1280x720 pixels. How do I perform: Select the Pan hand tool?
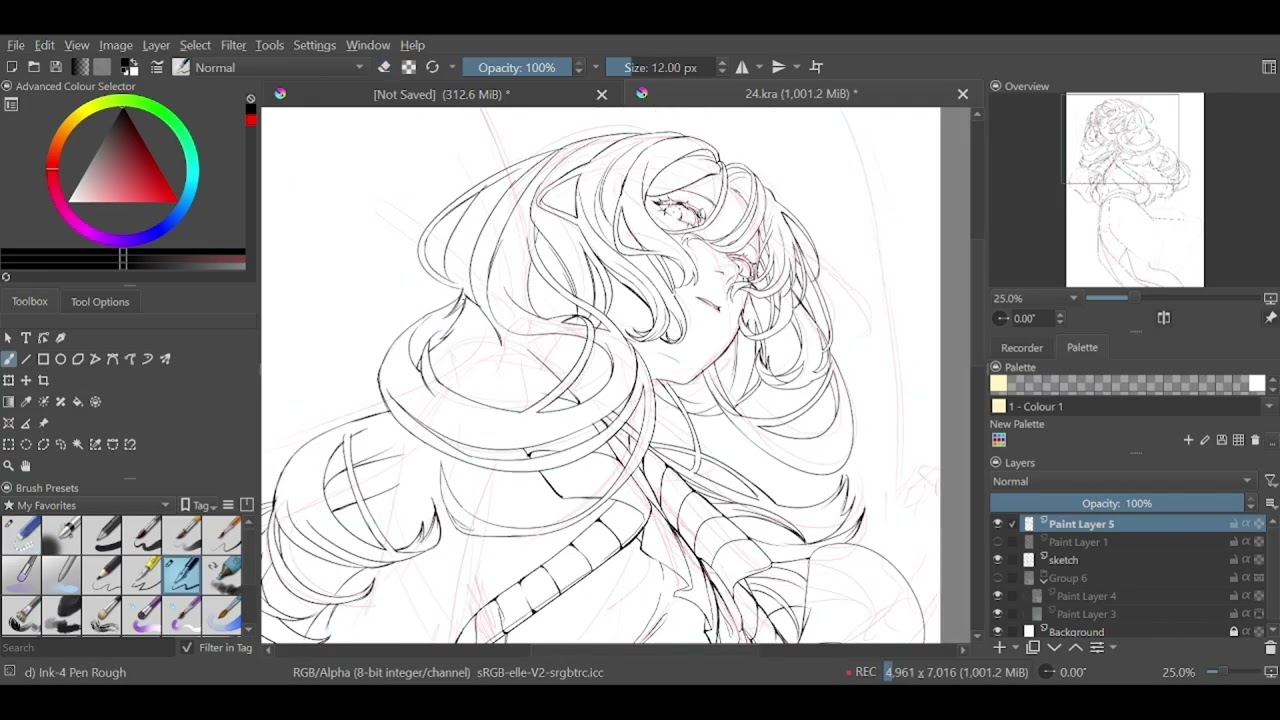coord(26,466)
